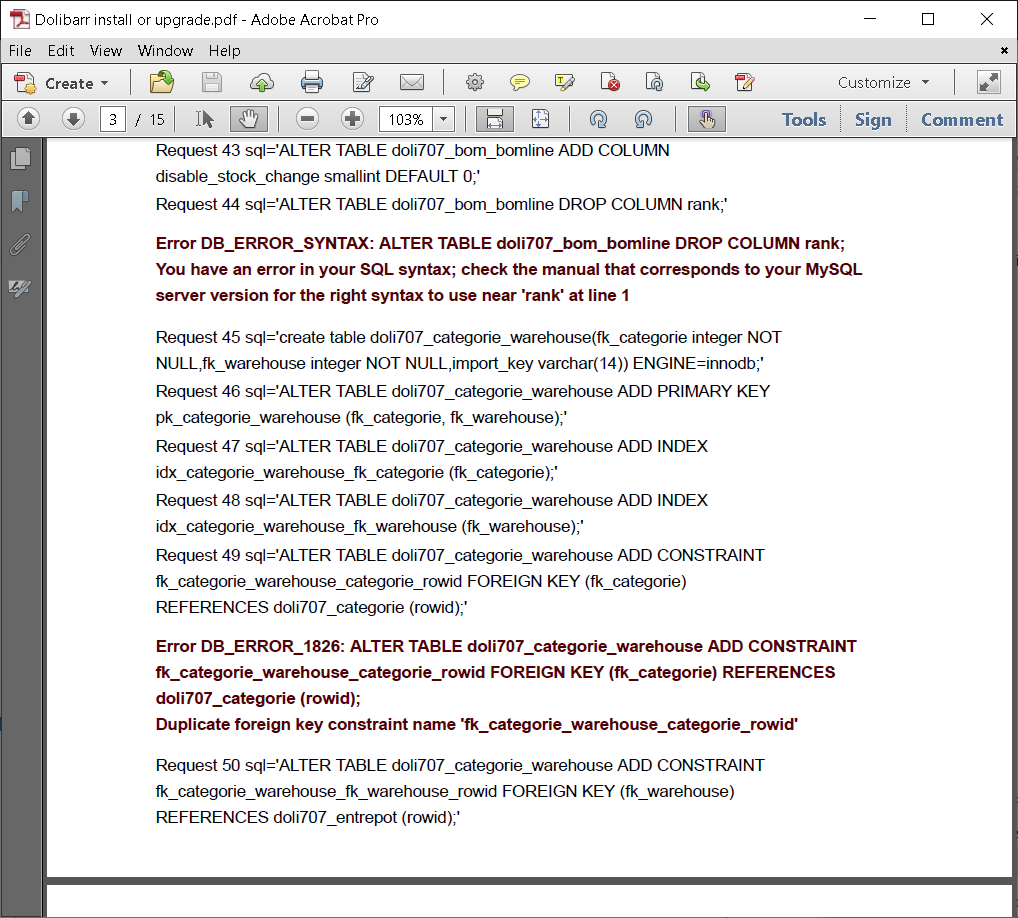Toggle the Hand tool

coord(249,120)
